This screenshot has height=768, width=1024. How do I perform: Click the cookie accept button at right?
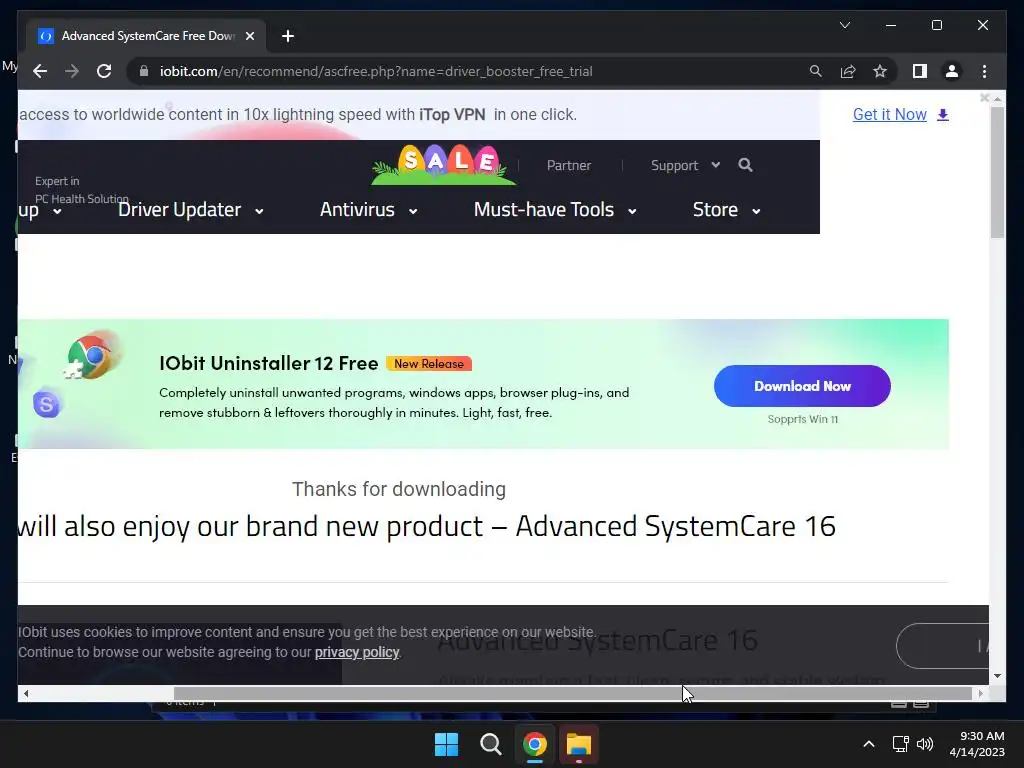coord(942,646)
